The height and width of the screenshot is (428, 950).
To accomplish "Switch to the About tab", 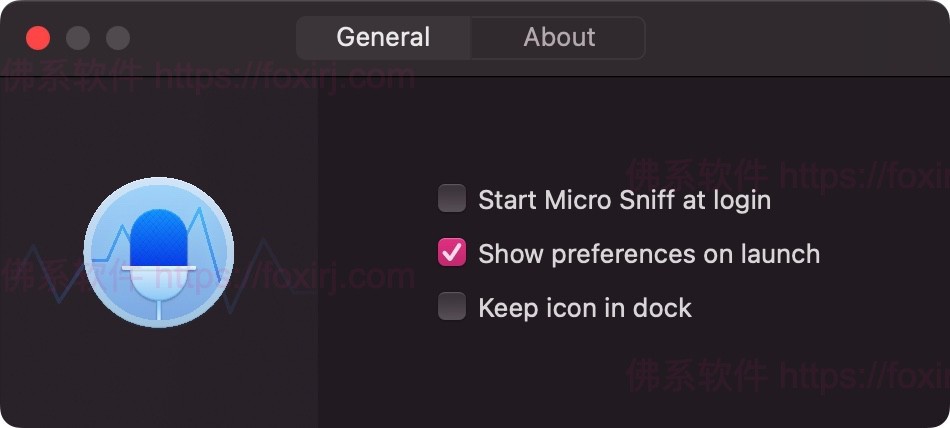I will coord(559,38).
